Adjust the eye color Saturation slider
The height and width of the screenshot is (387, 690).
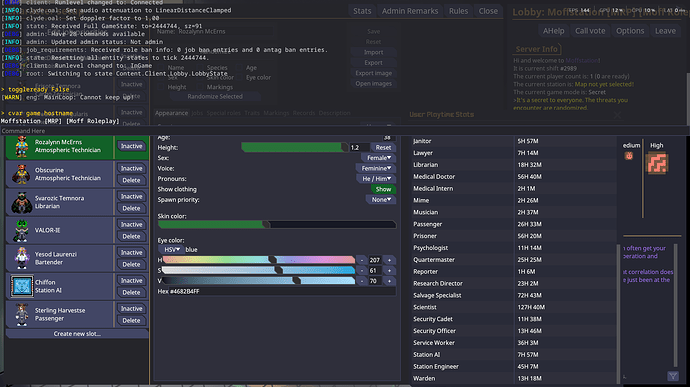pyautogui.click(x=259, y=271)
